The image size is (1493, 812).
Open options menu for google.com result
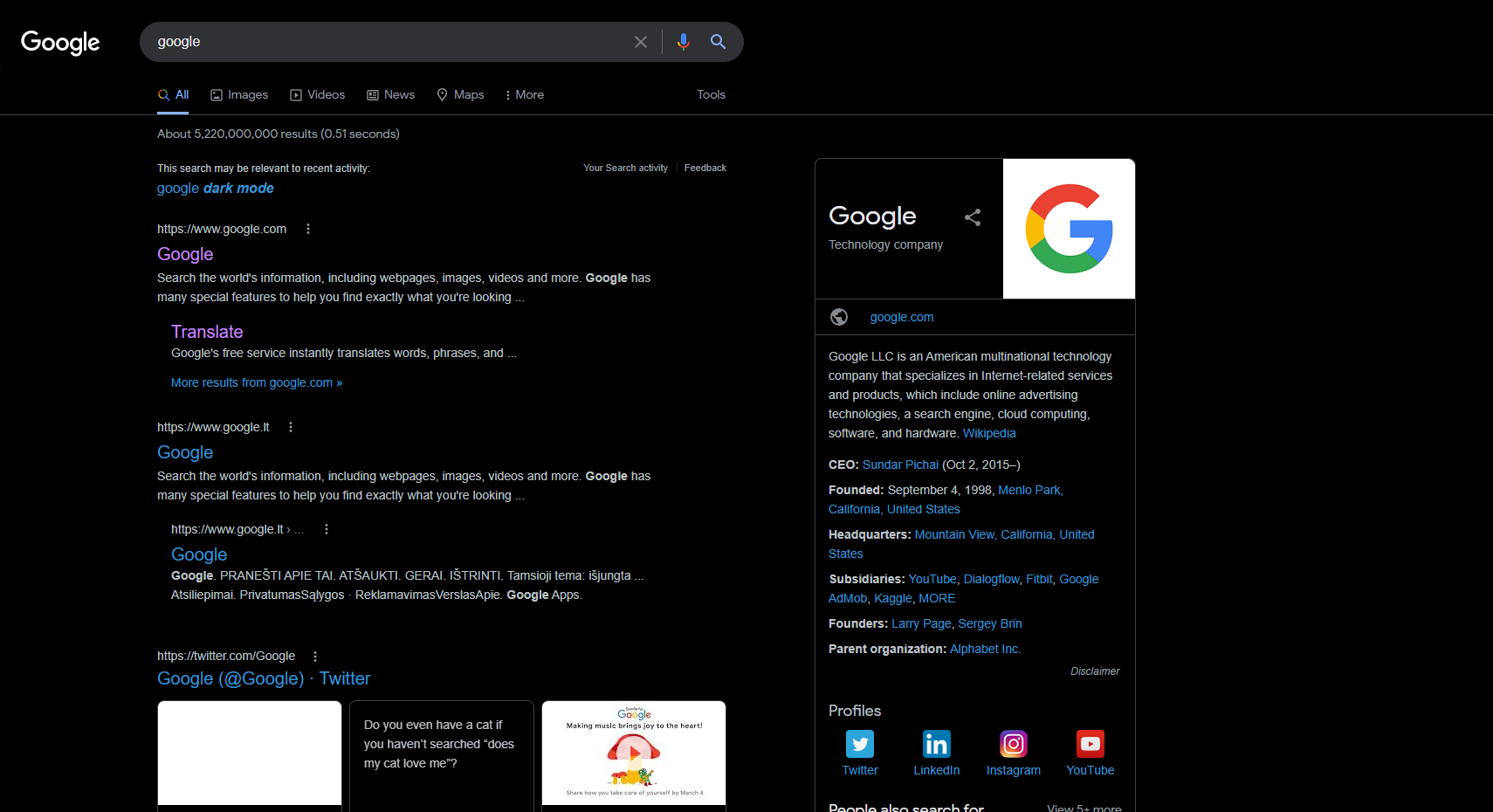308,229
